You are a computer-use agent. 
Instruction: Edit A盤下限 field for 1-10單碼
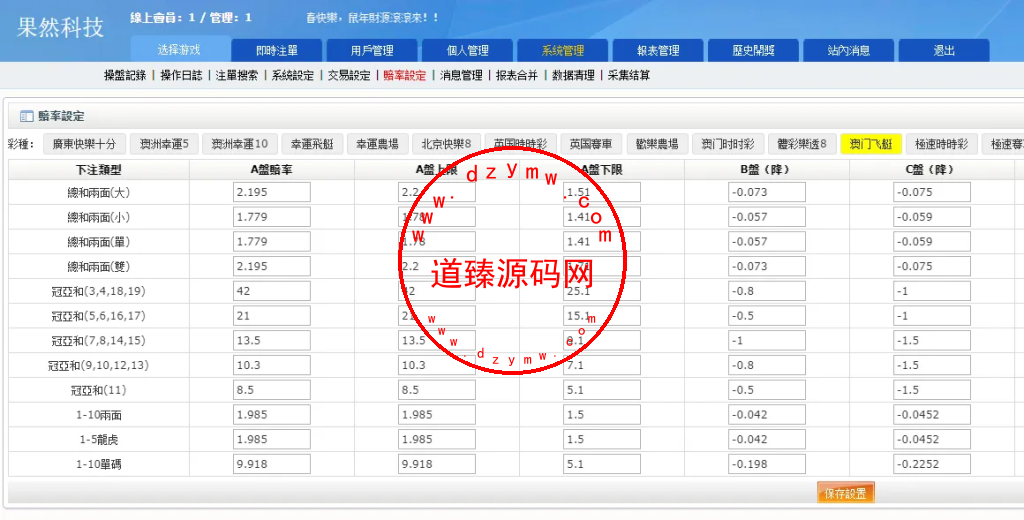coord(602,464)
